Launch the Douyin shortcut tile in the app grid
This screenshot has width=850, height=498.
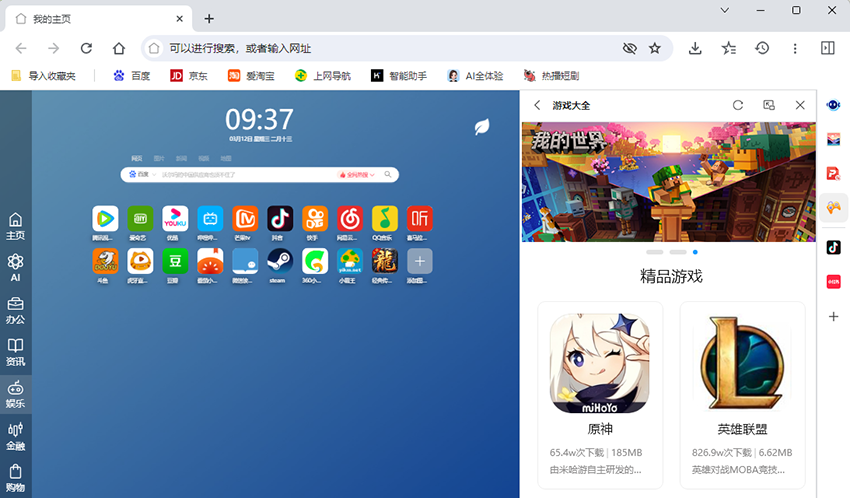point(279,218)
